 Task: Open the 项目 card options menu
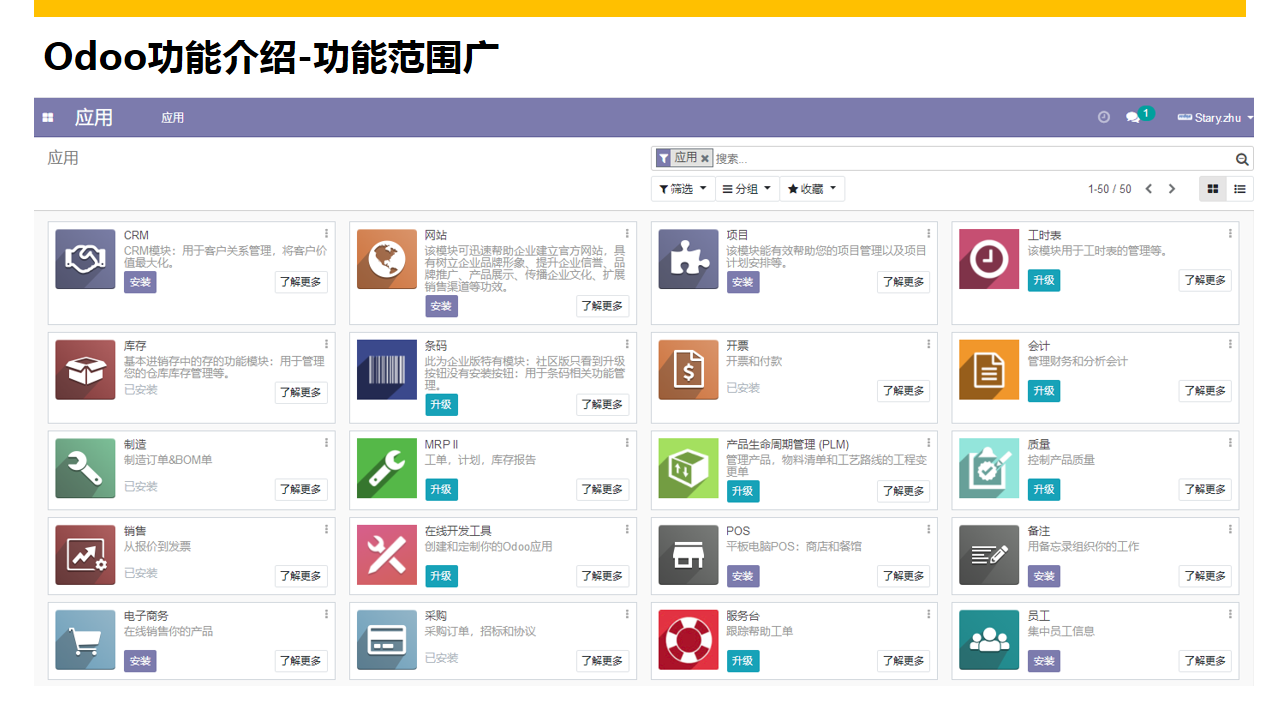coord(929,234)
